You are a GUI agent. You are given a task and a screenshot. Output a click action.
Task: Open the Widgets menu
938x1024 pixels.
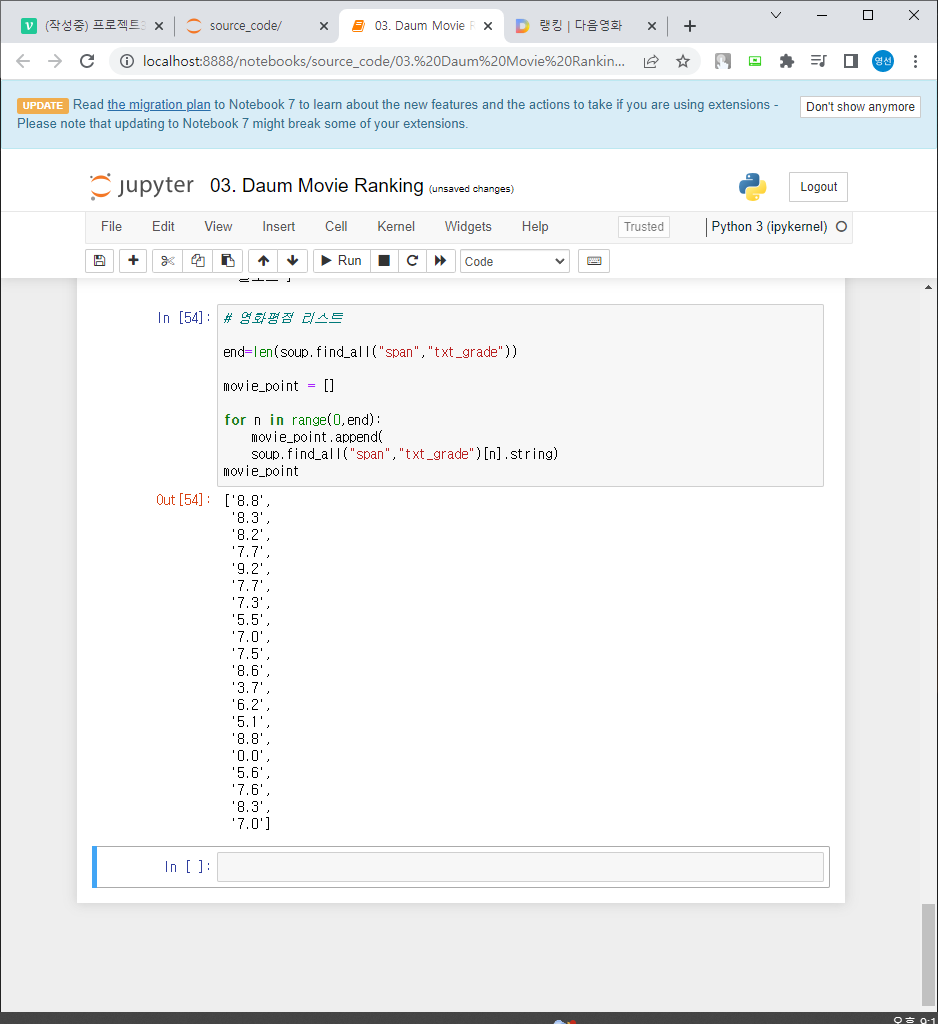click(x=468, y=227)
